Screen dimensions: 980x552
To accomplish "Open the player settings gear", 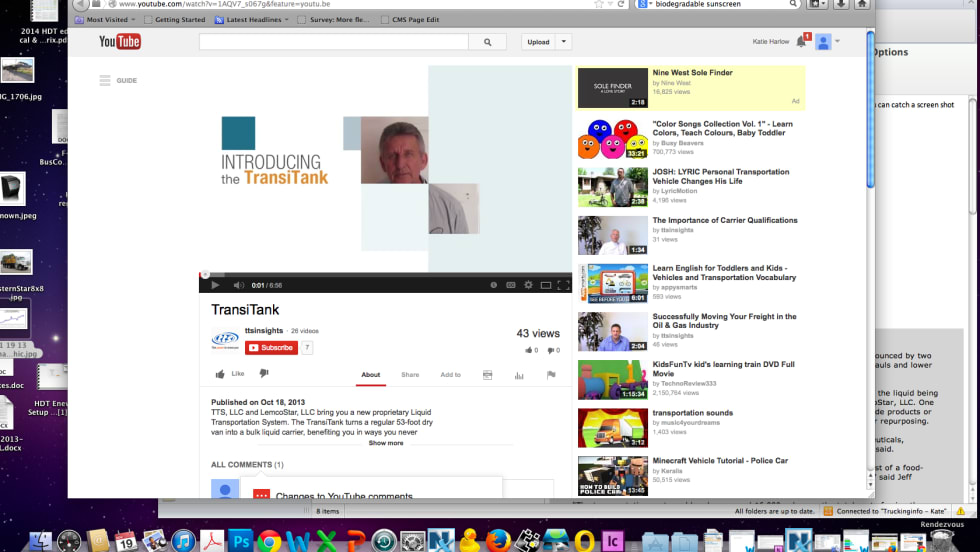I will pos(528,285).
